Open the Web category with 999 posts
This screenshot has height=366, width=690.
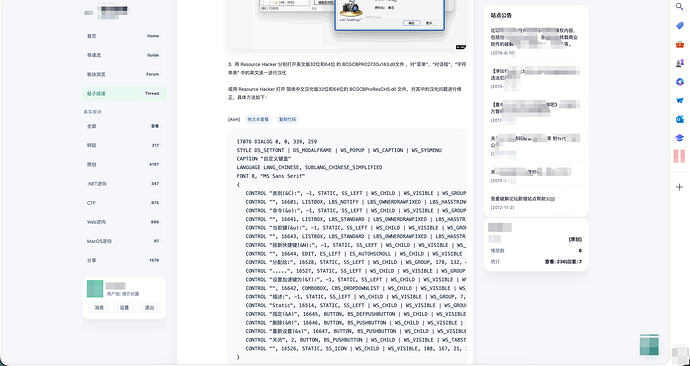(x=124, y=222)
